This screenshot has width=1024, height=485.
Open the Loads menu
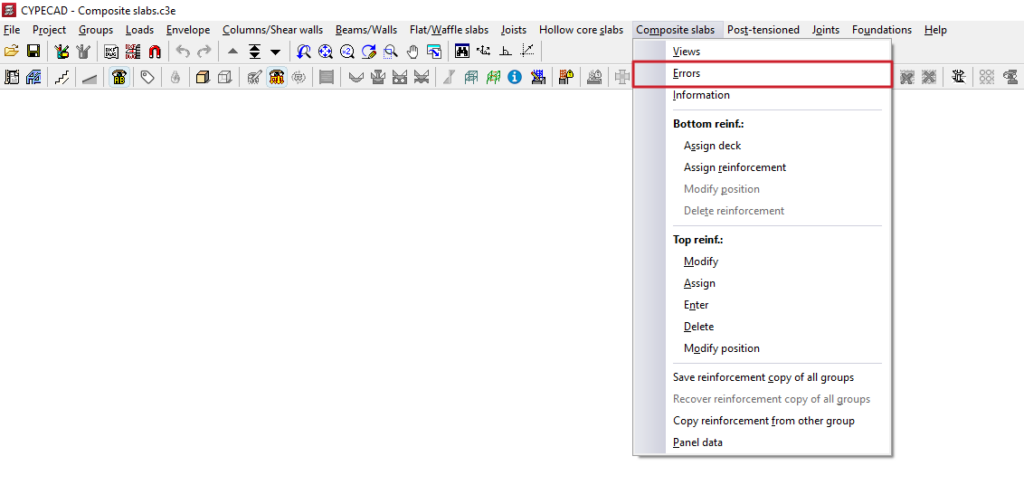(x=140, y=30)
